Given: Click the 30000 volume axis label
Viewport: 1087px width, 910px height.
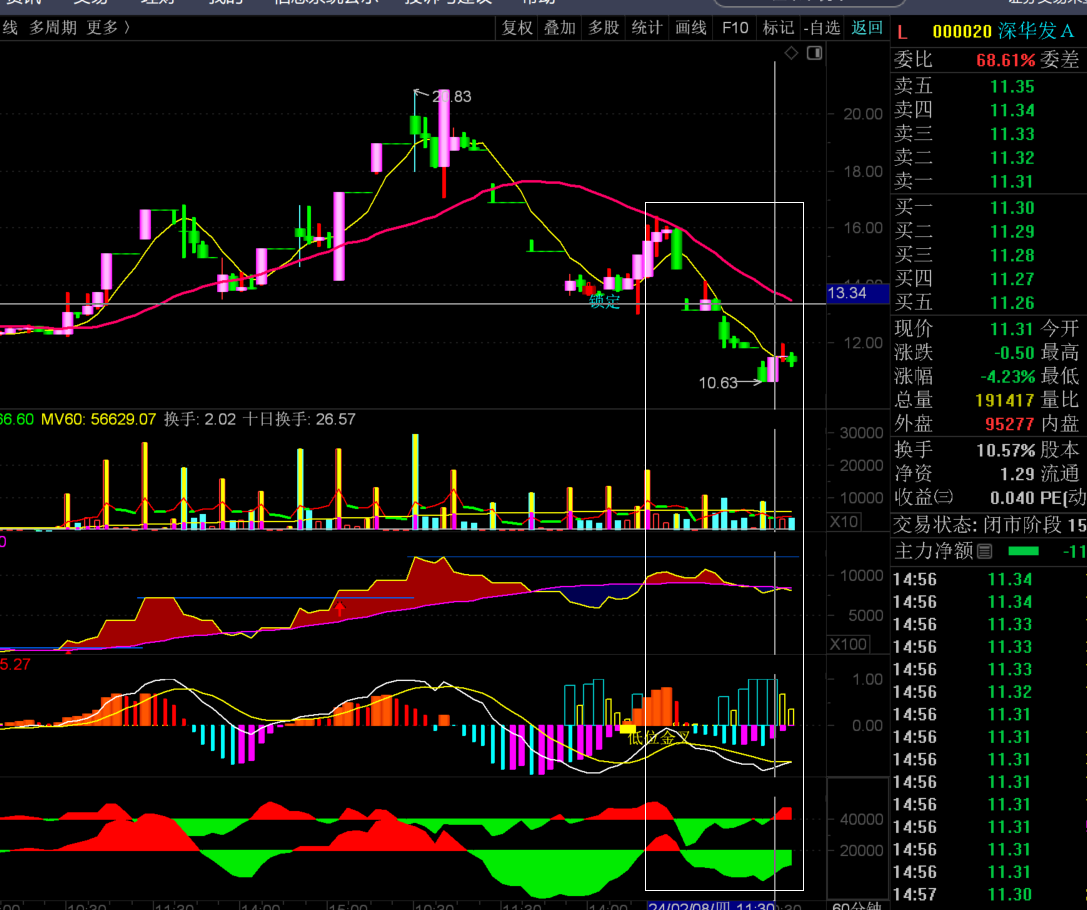Looking at the screenshot, I should pos(861,433).
